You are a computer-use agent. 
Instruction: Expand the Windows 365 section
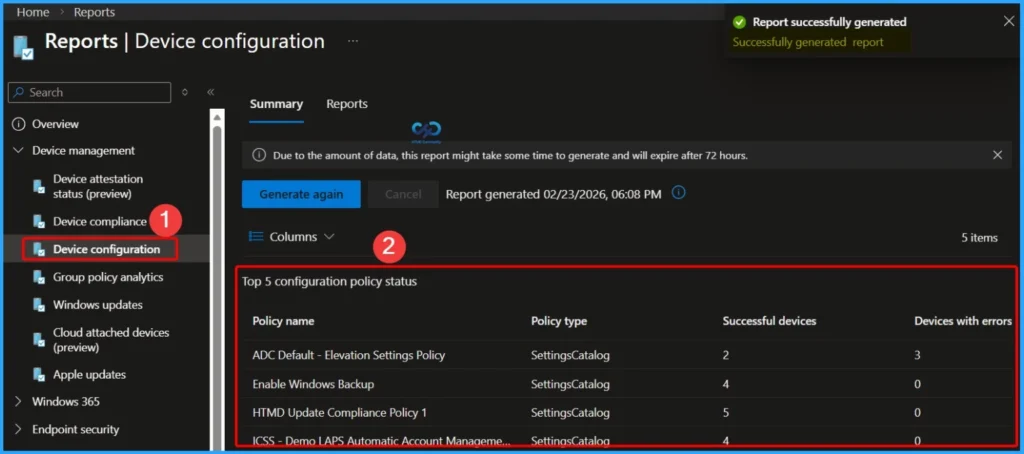click(x=18, y=402)
